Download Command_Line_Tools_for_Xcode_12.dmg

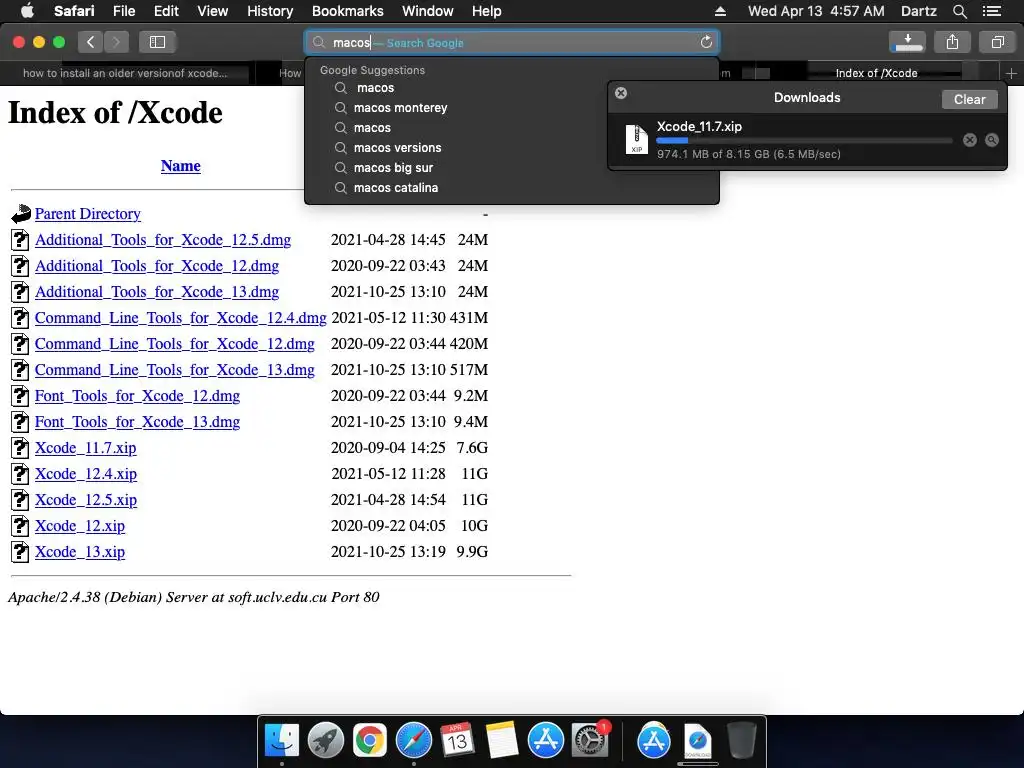(x=174, y=344)
